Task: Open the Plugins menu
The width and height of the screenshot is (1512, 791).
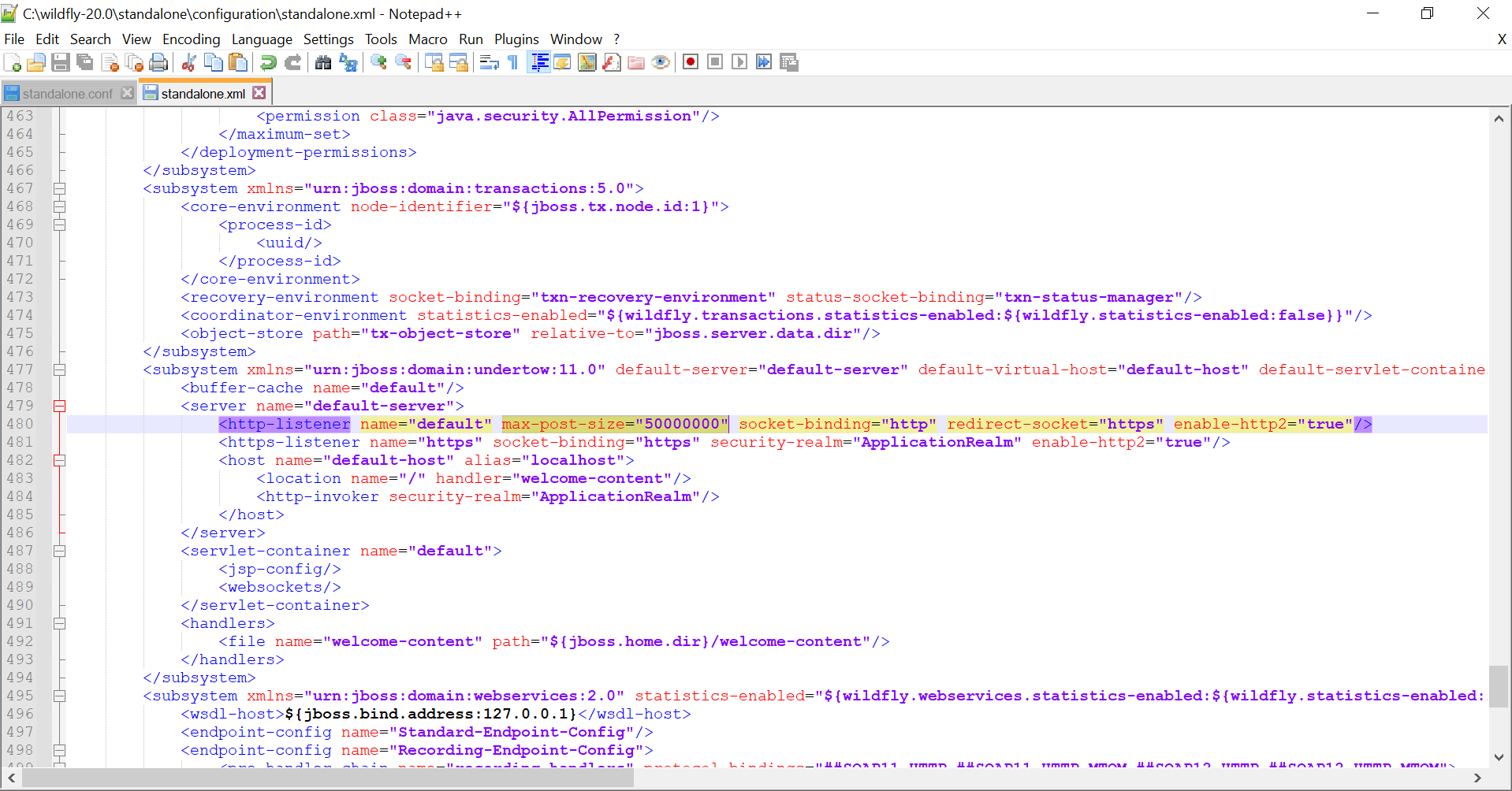Action: tap(516, 39)
